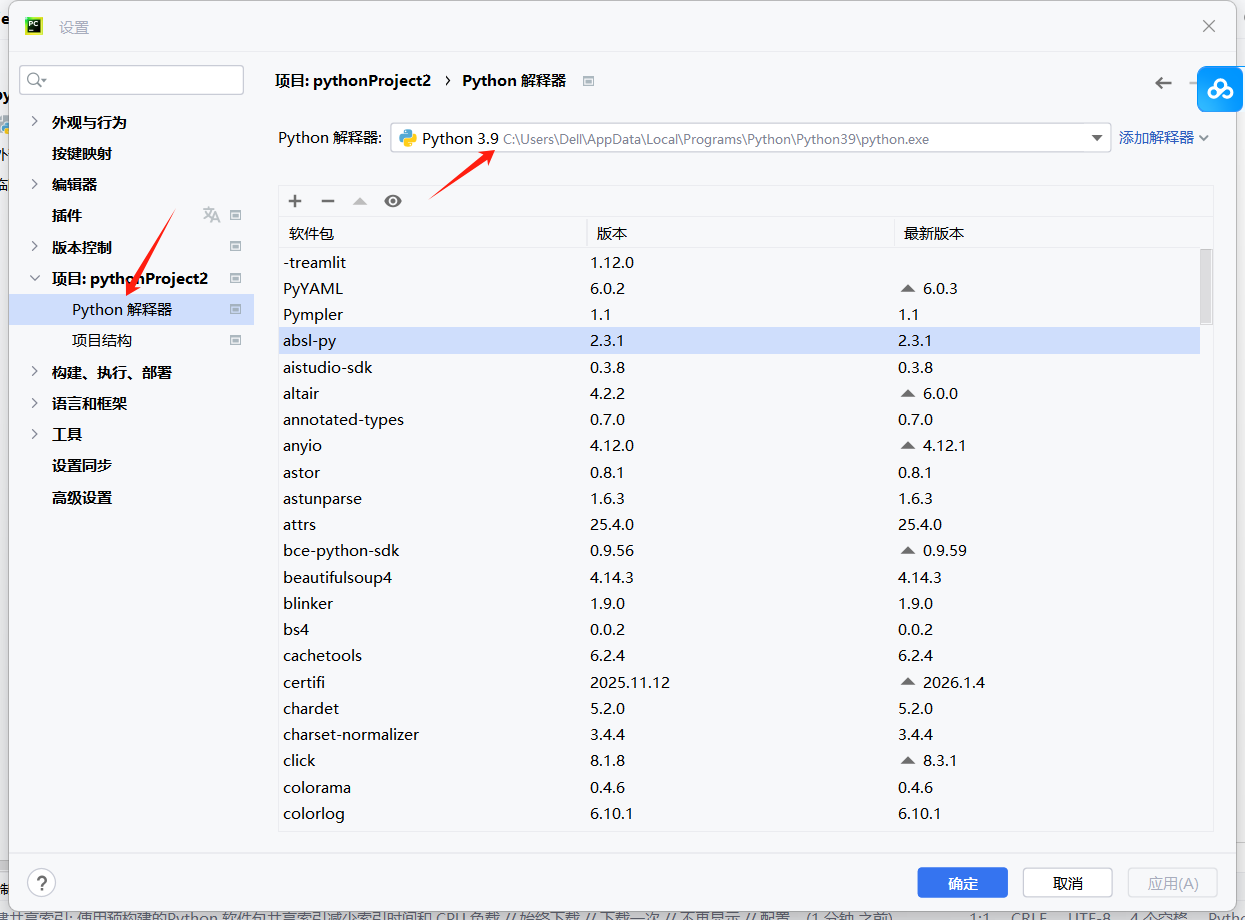Click the back arrow navigation icon

(1163, 83)
